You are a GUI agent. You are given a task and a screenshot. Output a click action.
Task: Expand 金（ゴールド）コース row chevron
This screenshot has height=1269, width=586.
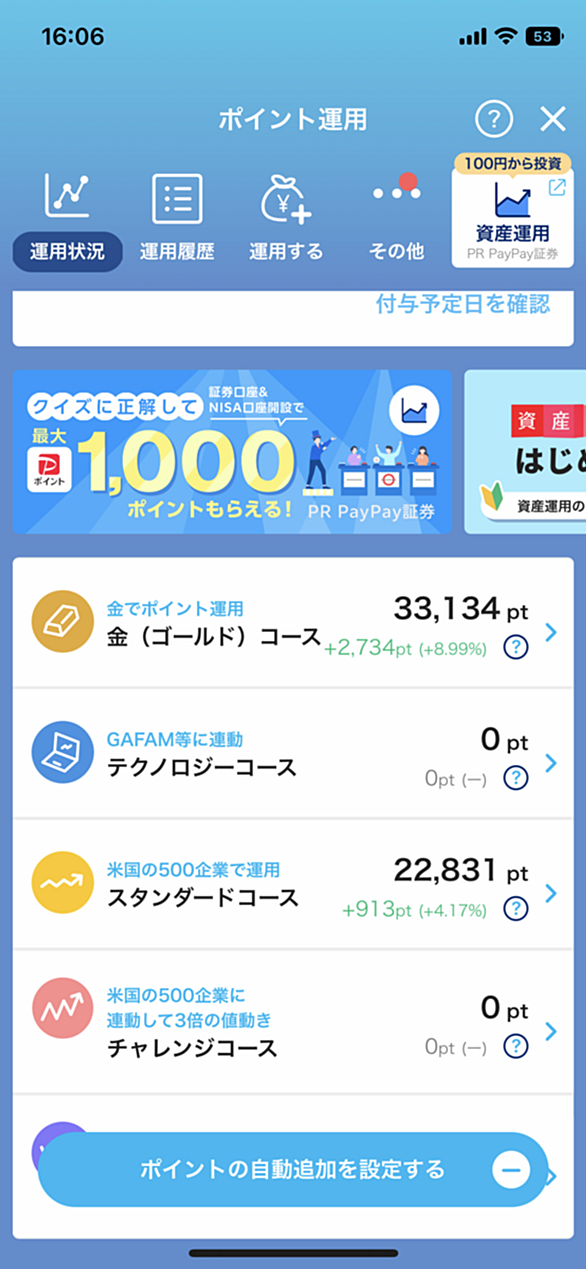point(551,632)
